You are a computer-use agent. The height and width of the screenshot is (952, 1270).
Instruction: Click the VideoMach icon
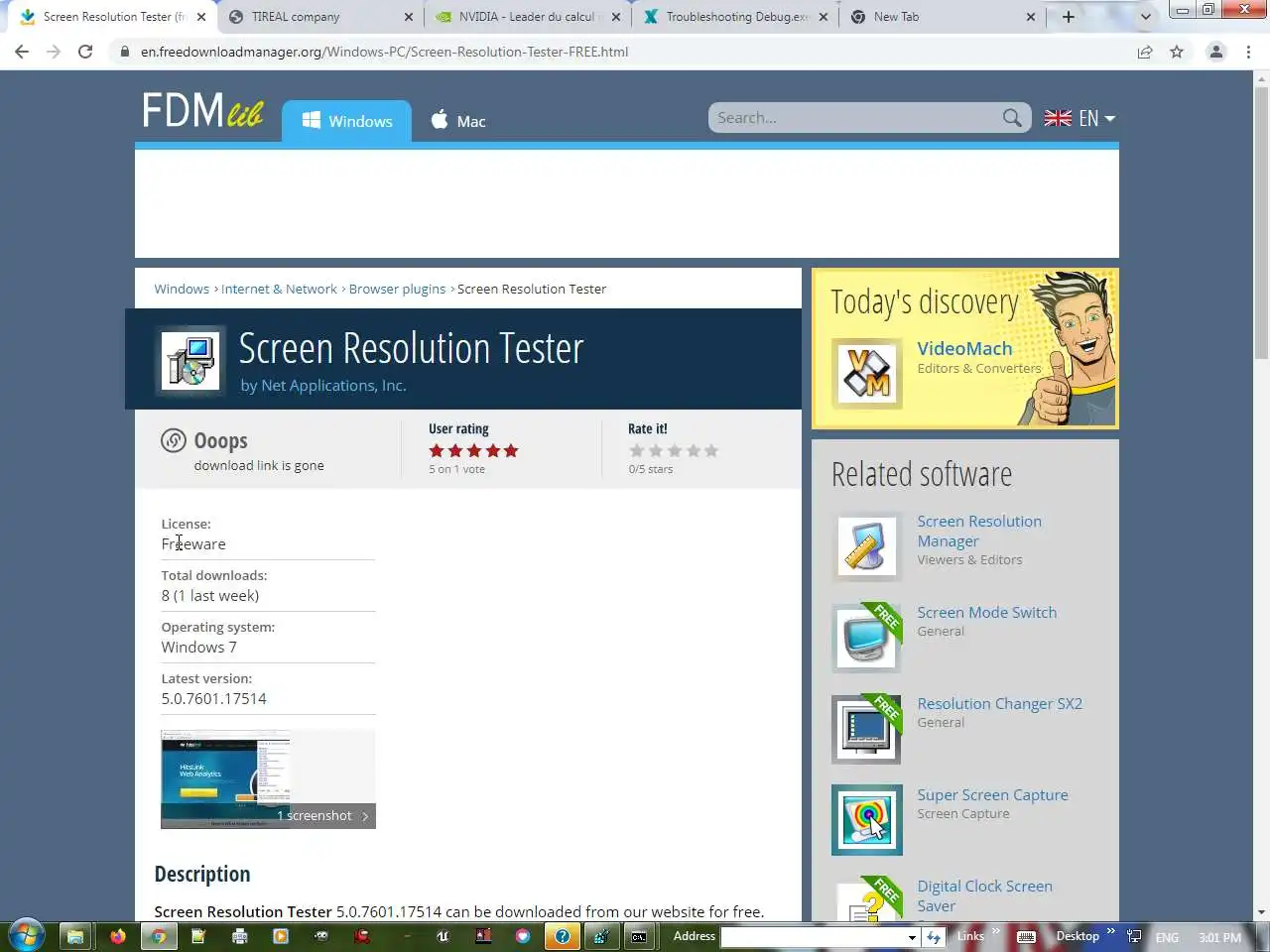(x=866, y=373)
